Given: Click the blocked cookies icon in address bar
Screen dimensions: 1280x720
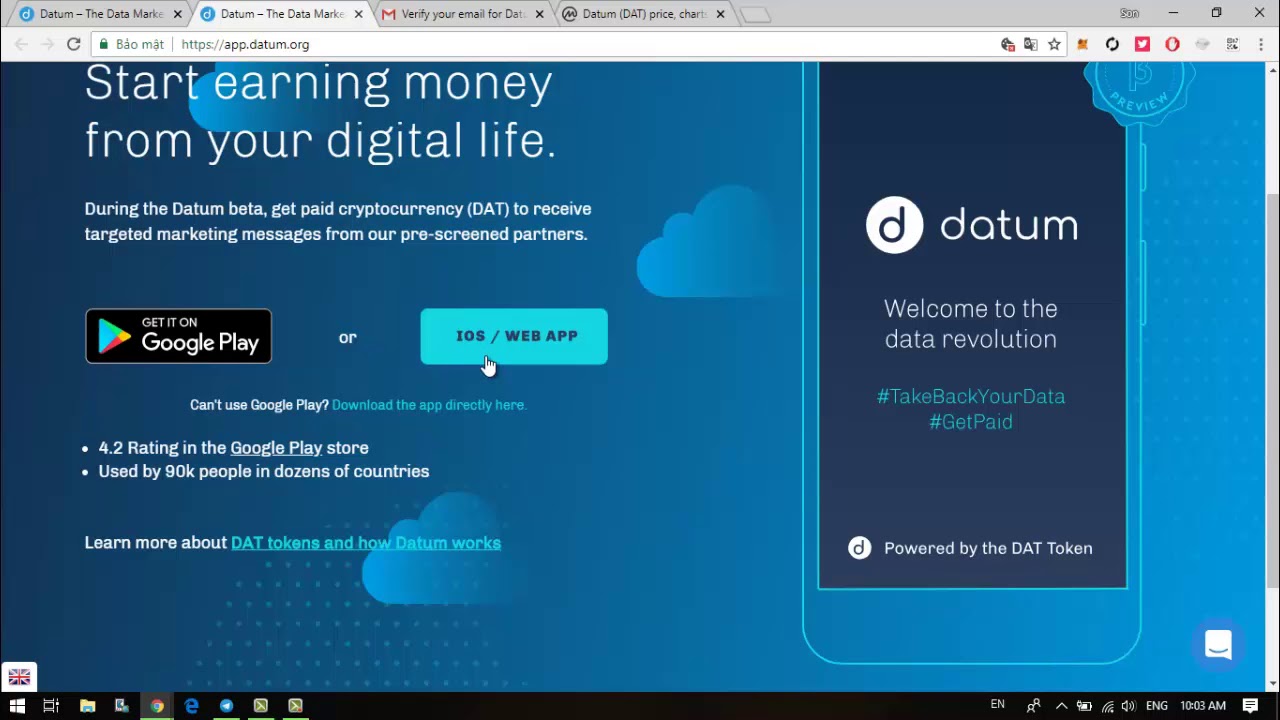Looking at the screenshot, I should [1008, 44].
